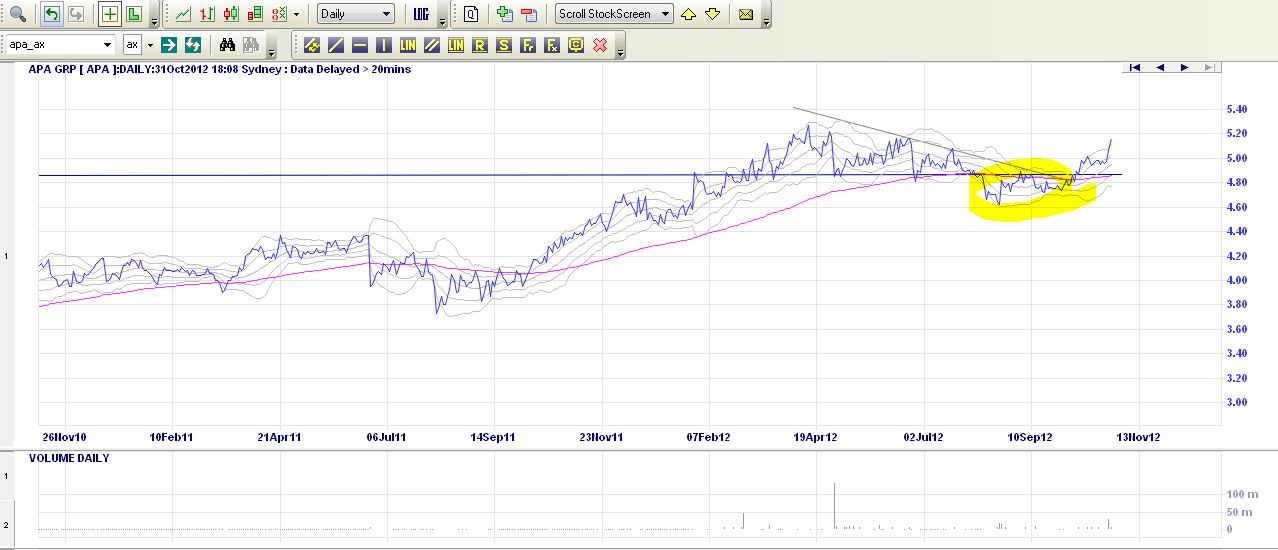Select the parallel lines channel tool
This screenshot has height=550, width=1278.
(x=431, y=45)
